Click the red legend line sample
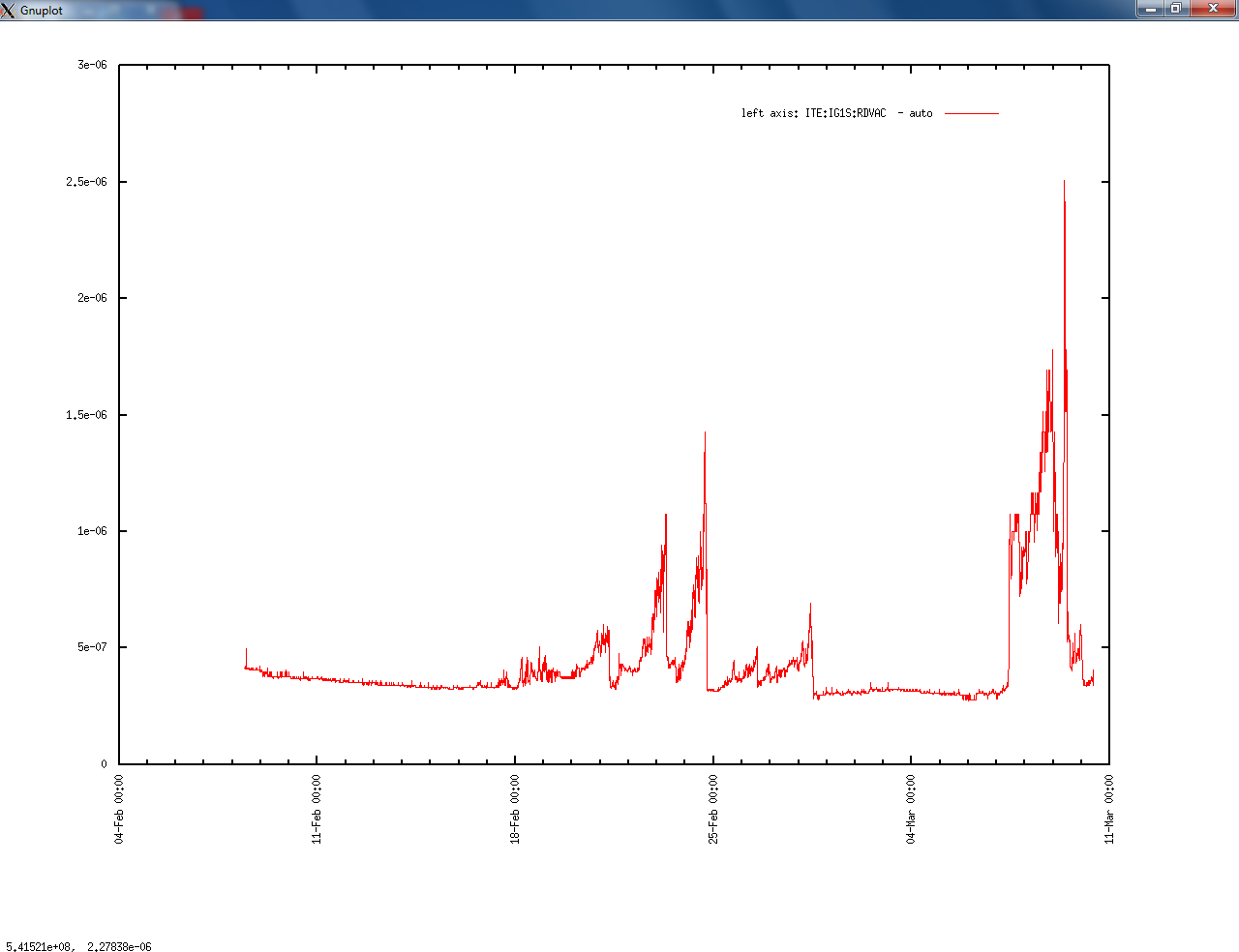The image size is (1239, 952). point(971,113)
